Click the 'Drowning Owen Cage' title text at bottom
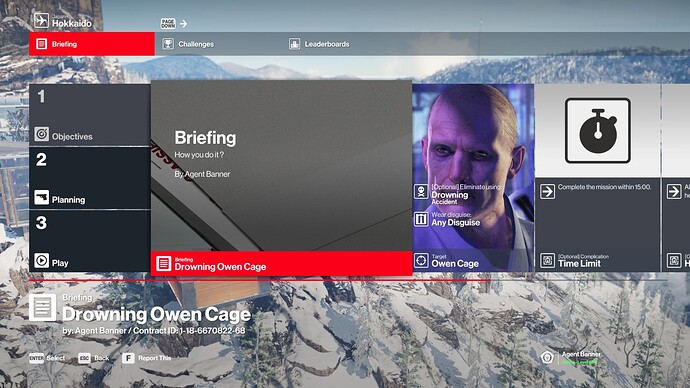Viewport: 690px width, 388px height. [156, 314]
